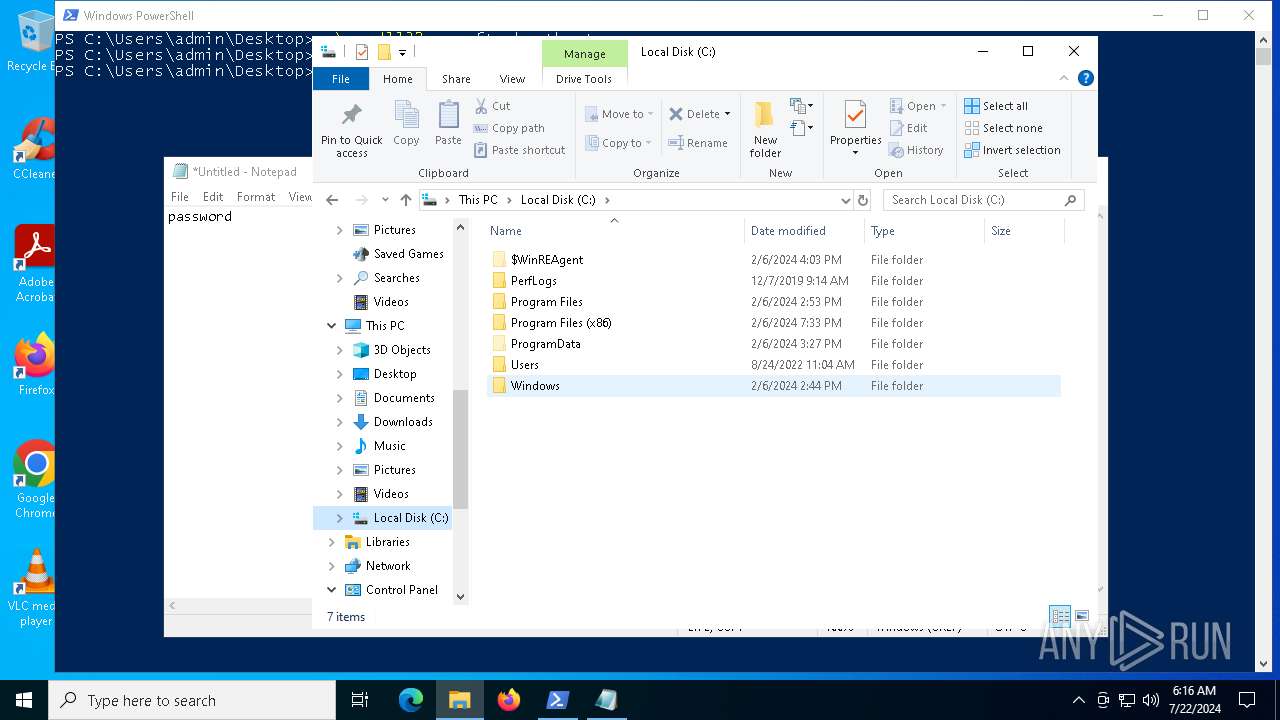Open Notepad Format menu

(256, 197)
